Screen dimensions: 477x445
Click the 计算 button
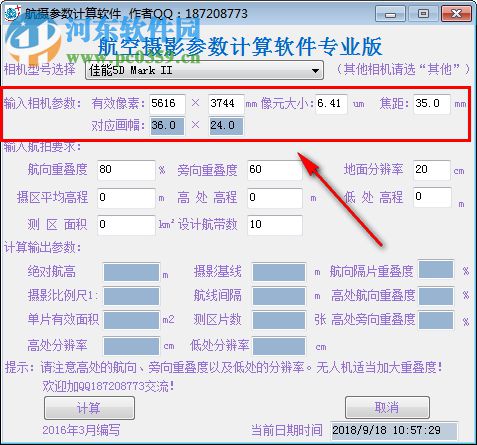pyautogui.click(x=89, y=408)
